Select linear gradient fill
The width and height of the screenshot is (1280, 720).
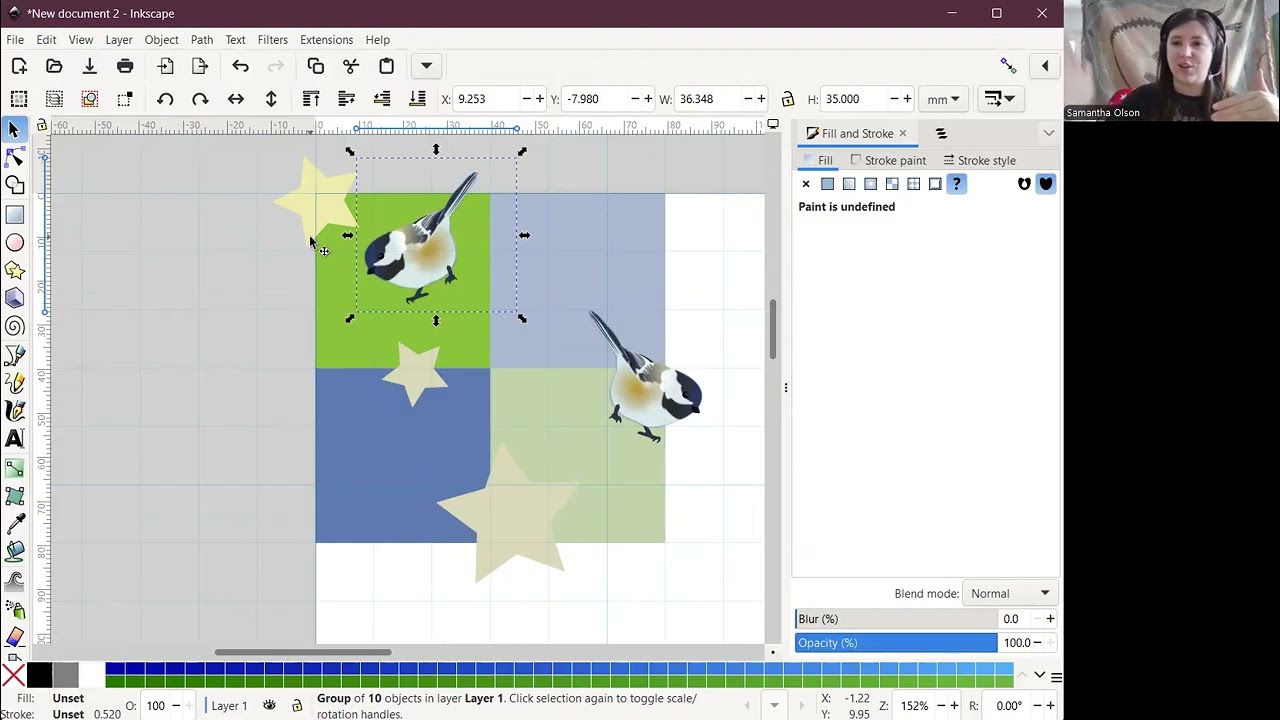coord(849,184)
